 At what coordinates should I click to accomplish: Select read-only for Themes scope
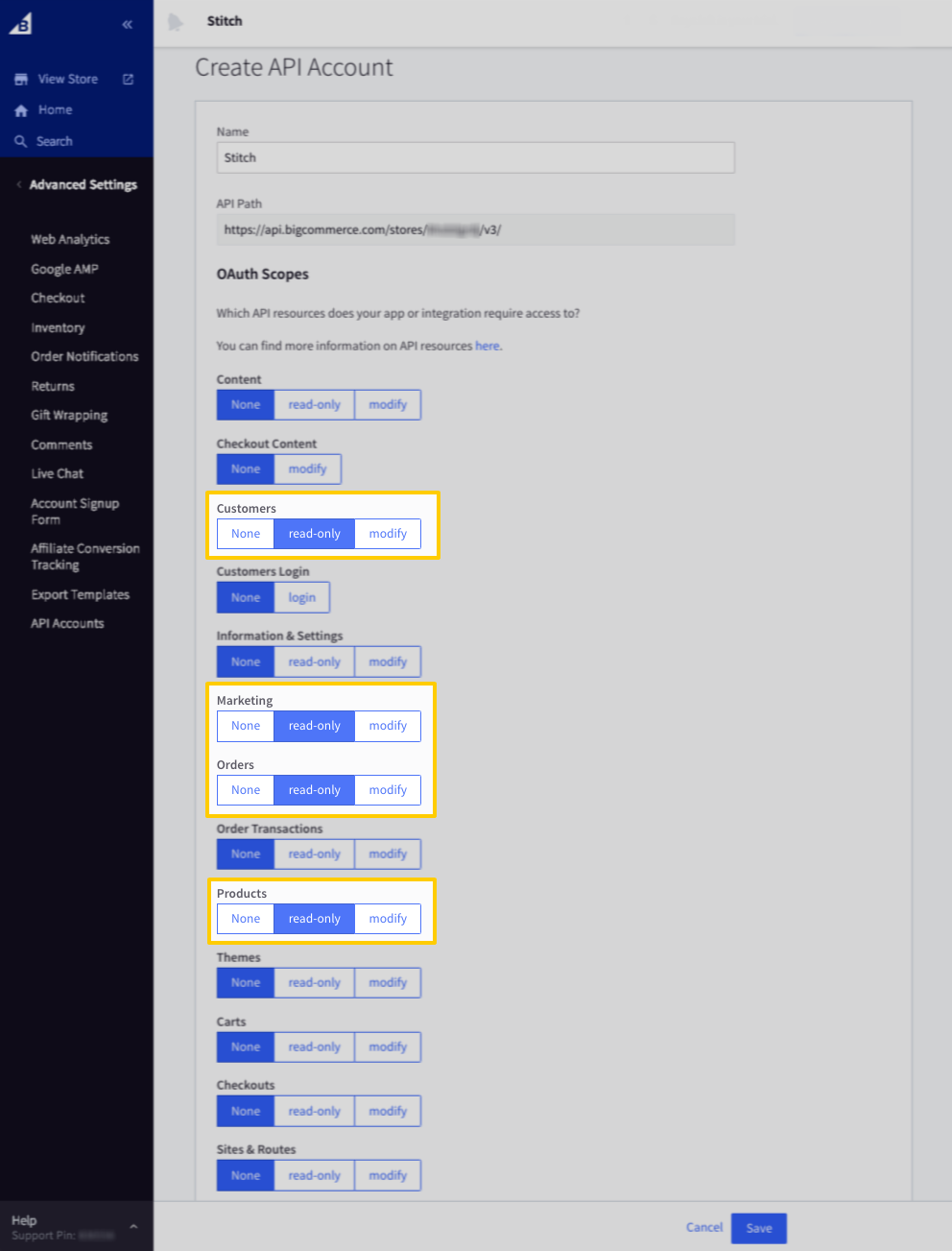[x=314, y=982]
